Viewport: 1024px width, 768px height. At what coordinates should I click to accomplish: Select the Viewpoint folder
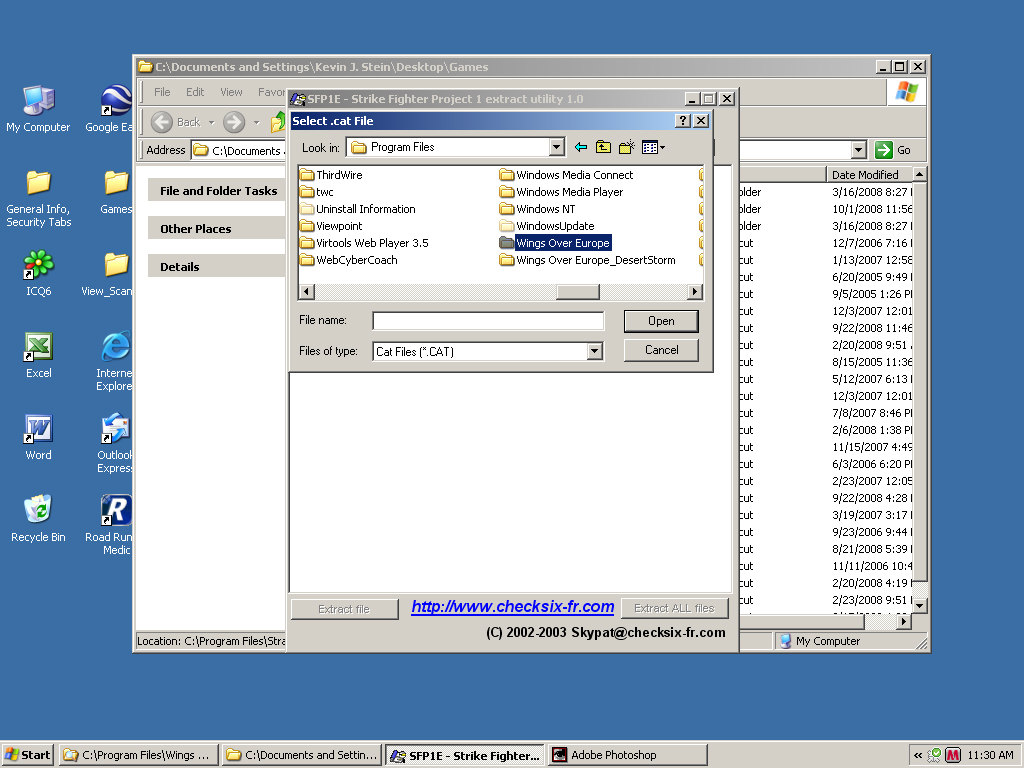[331, 226]
